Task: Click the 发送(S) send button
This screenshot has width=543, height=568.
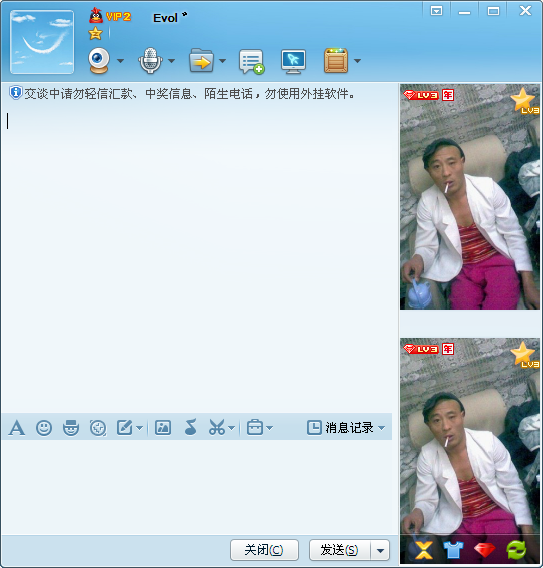Action: click(x=340, y=550)
